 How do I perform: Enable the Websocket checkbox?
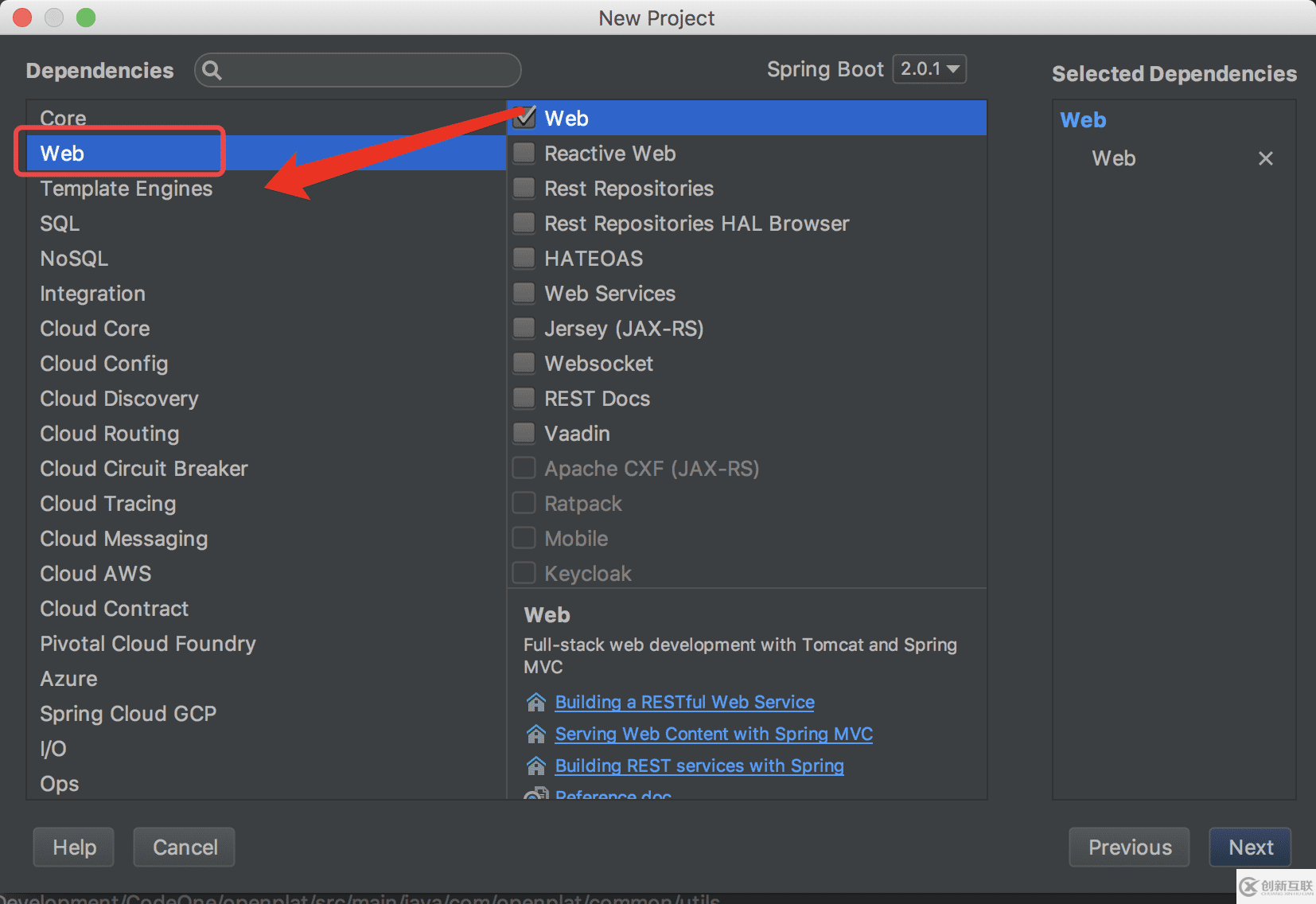click(524, 363)
